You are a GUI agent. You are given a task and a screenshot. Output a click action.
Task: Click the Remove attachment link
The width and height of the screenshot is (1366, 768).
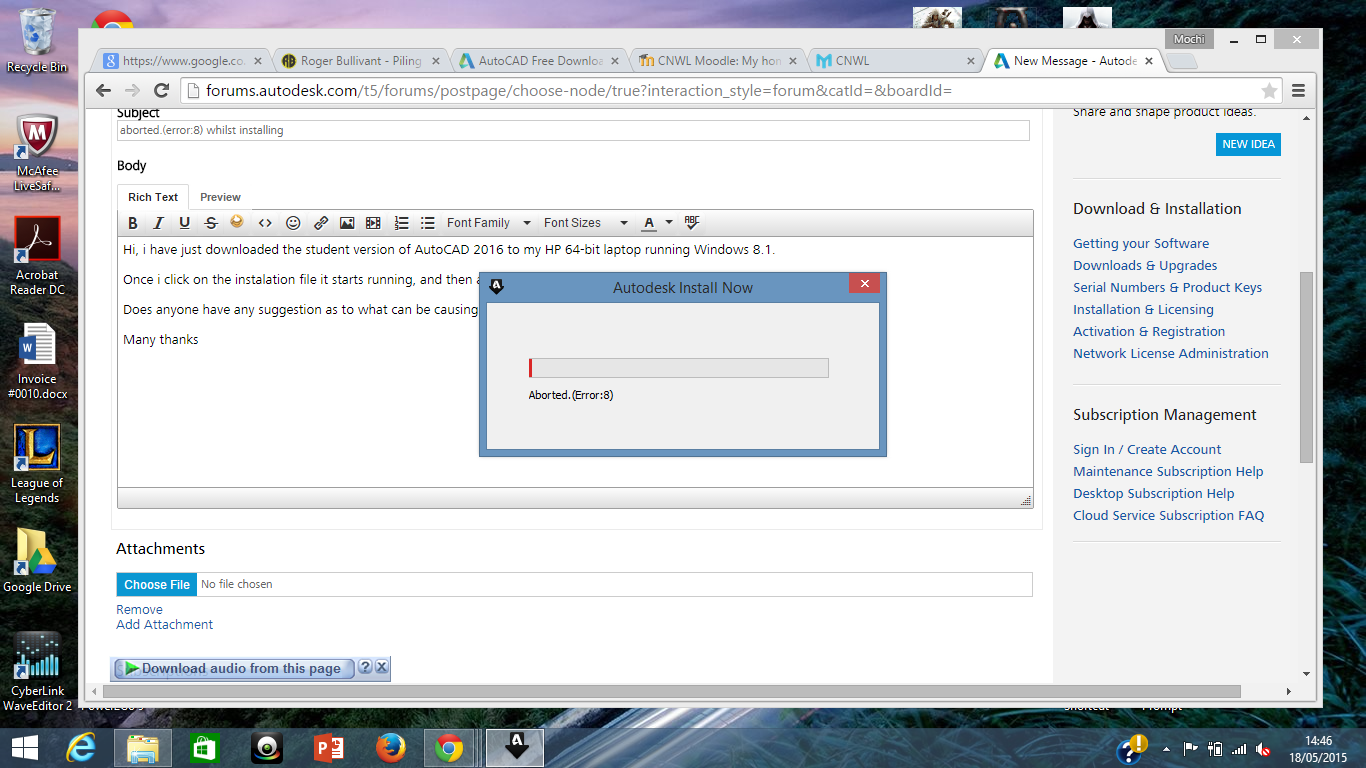coord(139,609)
